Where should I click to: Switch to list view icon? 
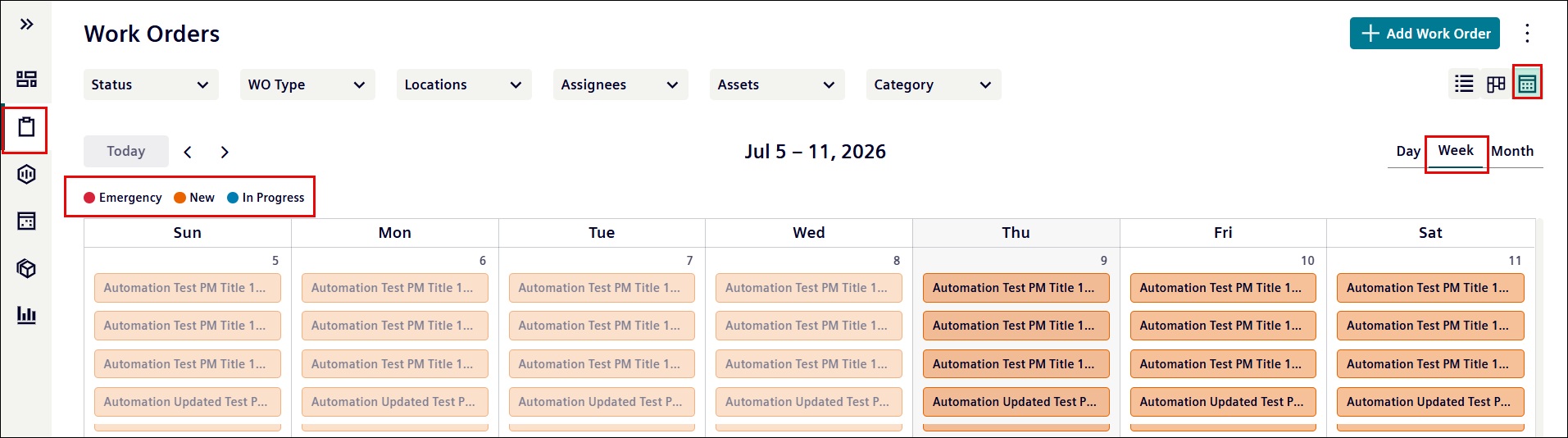tap(1464, 84)
